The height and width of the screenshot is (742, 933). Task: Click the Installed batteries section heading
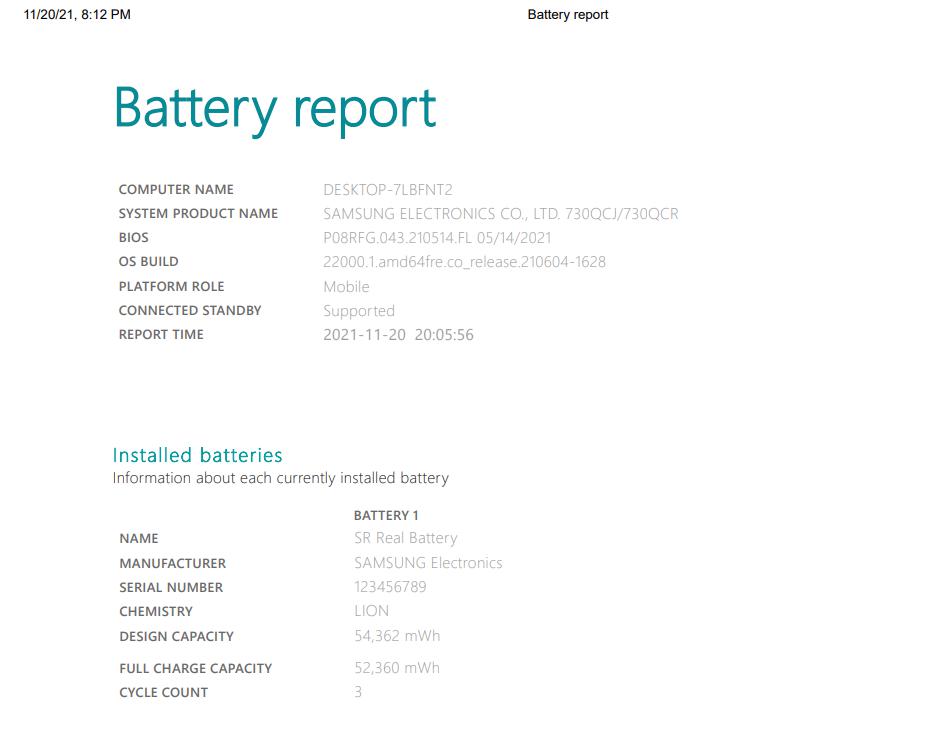(x=197, y=455)
